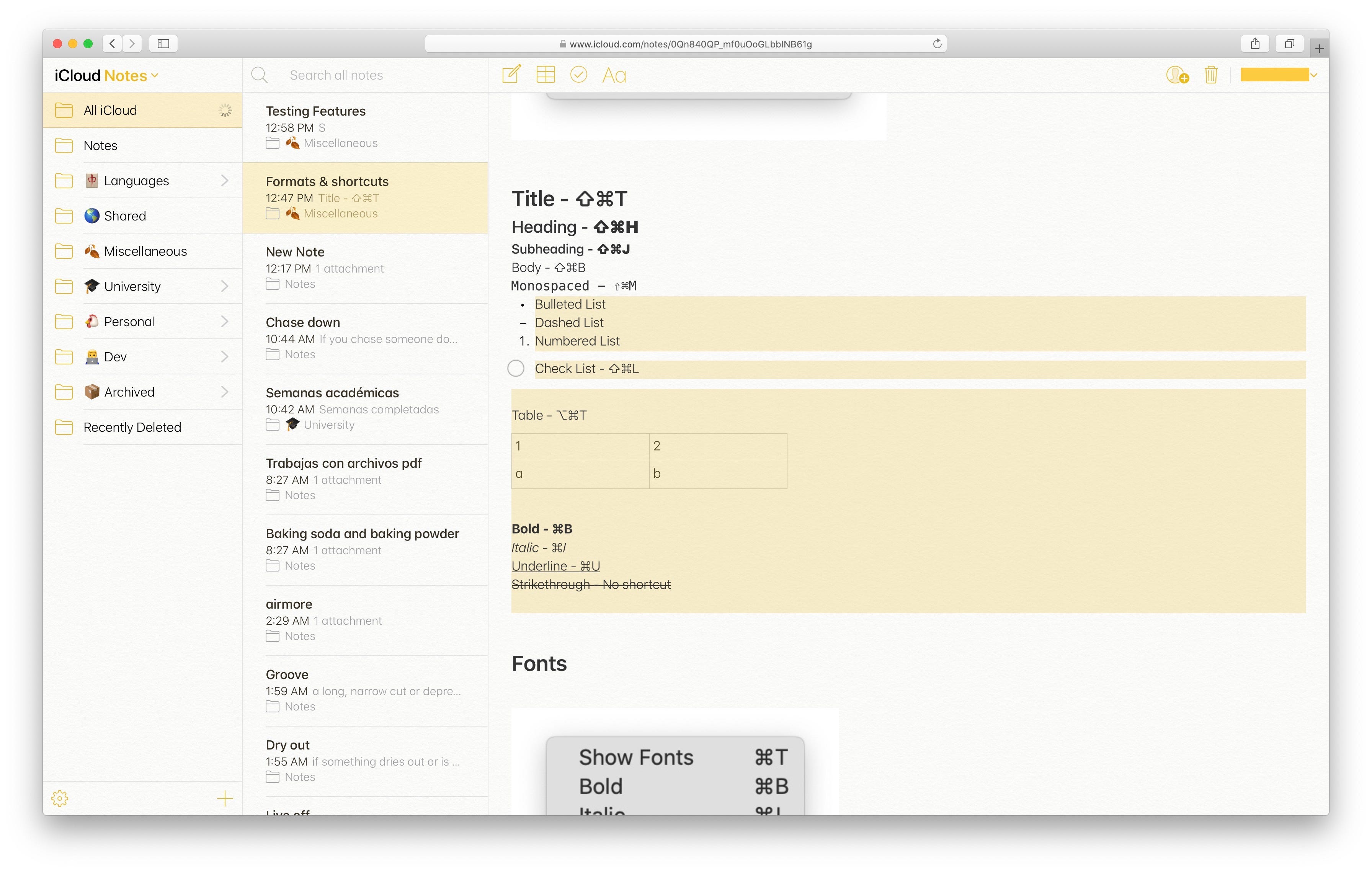Screen dimensions: 1372x872
Task: Expand the Archived folder
Action: coord(224,392)
